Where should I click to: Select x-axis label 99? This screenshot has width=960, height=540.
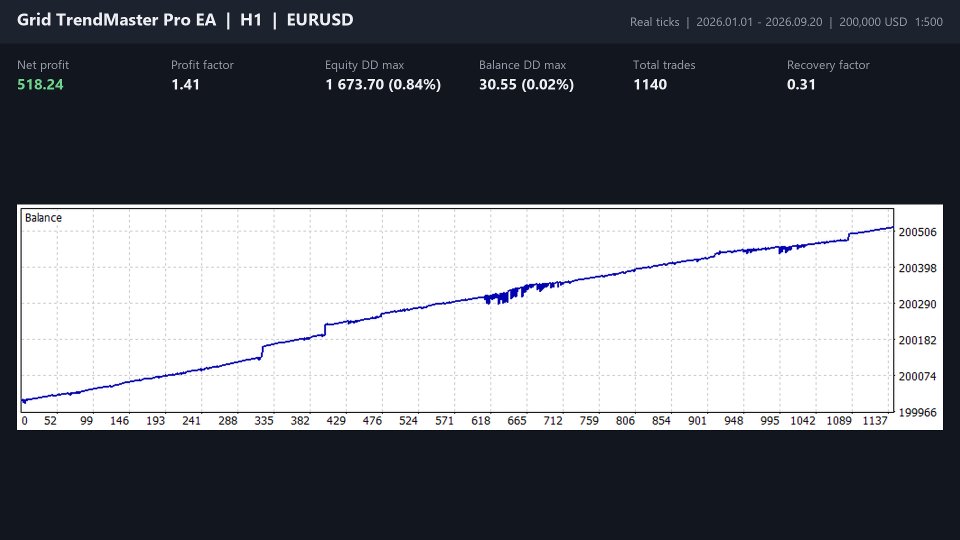point(86,421)
